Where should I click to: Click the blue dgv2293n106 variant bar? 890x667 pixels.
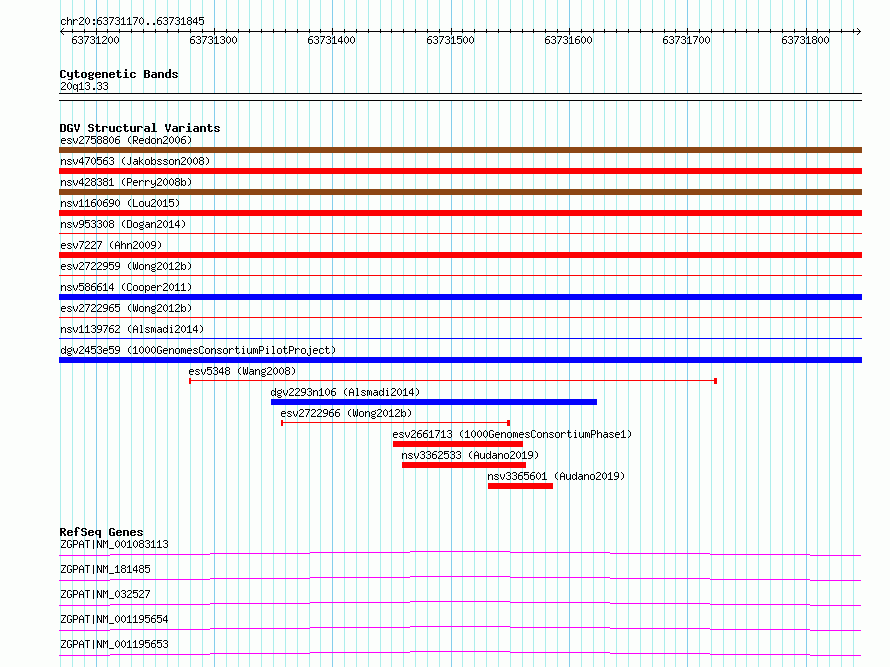(x=434, y=402)
